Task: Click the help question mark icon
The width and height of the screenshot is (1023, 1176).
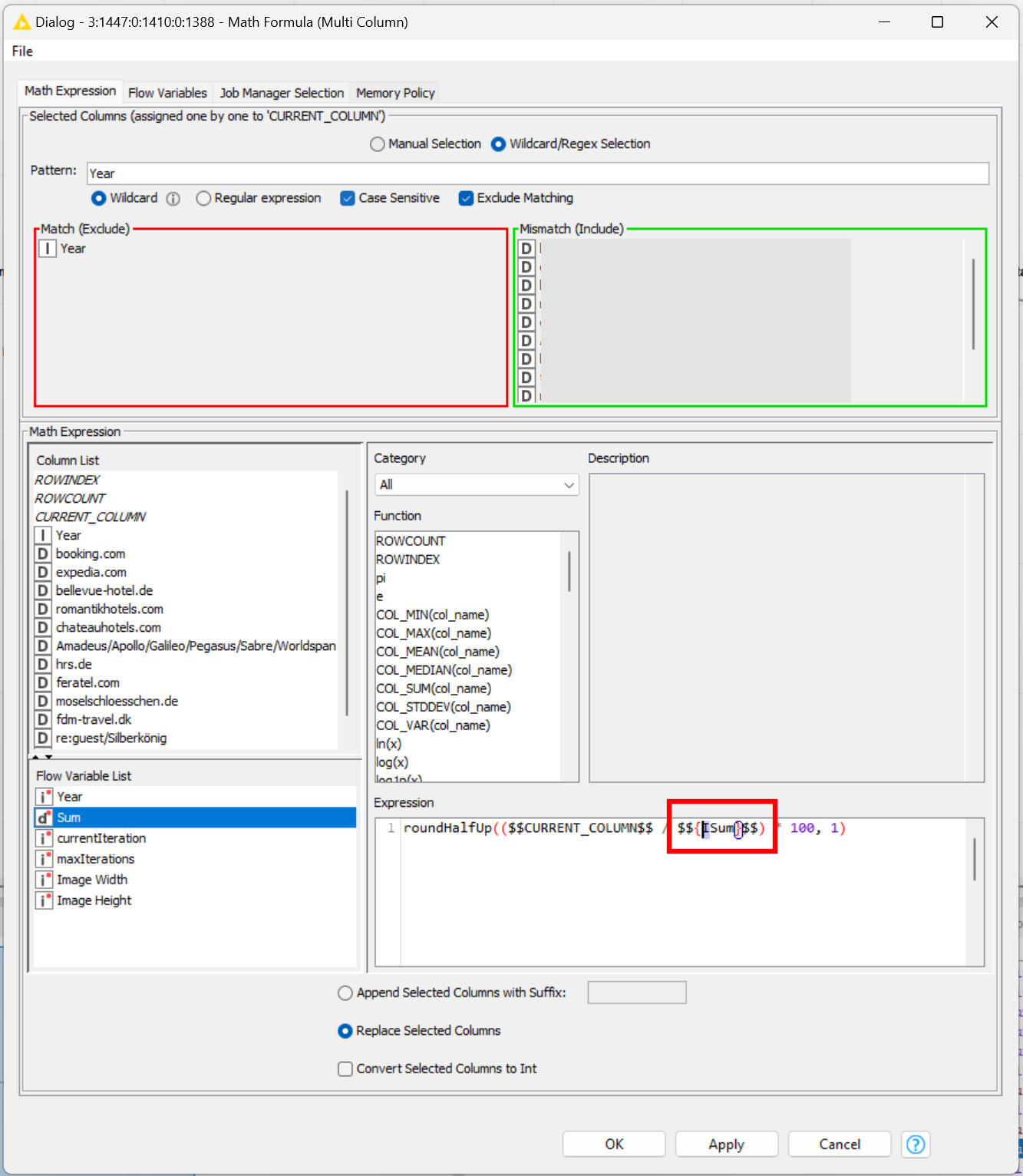Action: tap(916, 1145)
